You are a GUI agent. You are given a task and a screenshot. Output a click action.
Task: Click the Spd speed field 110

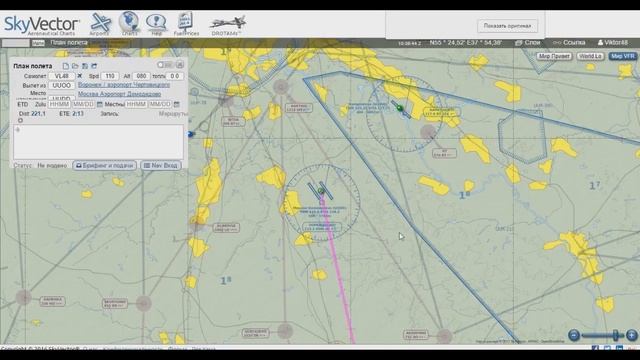click(110, 76)
